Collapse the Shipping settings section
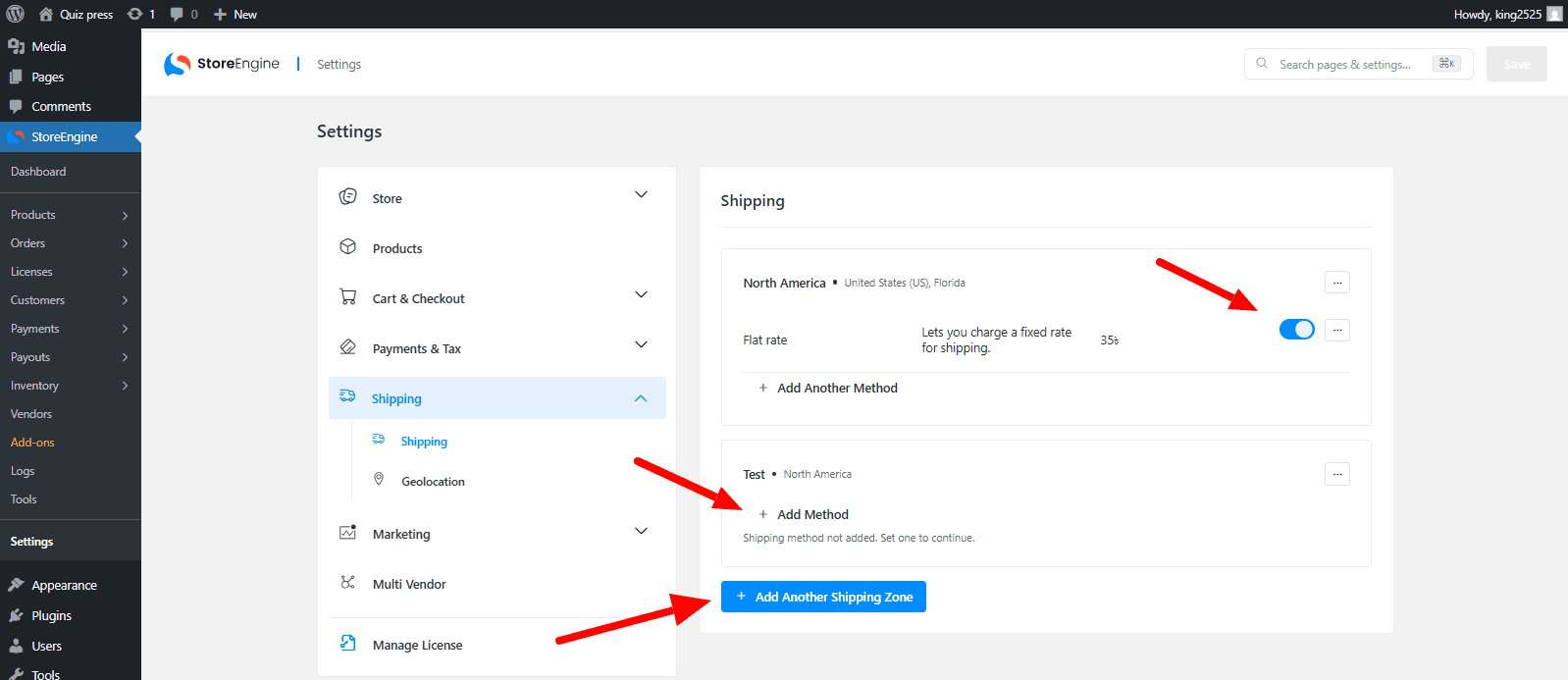The width and height of the screenshot is (1568, 680). click(x=641, y=398)
